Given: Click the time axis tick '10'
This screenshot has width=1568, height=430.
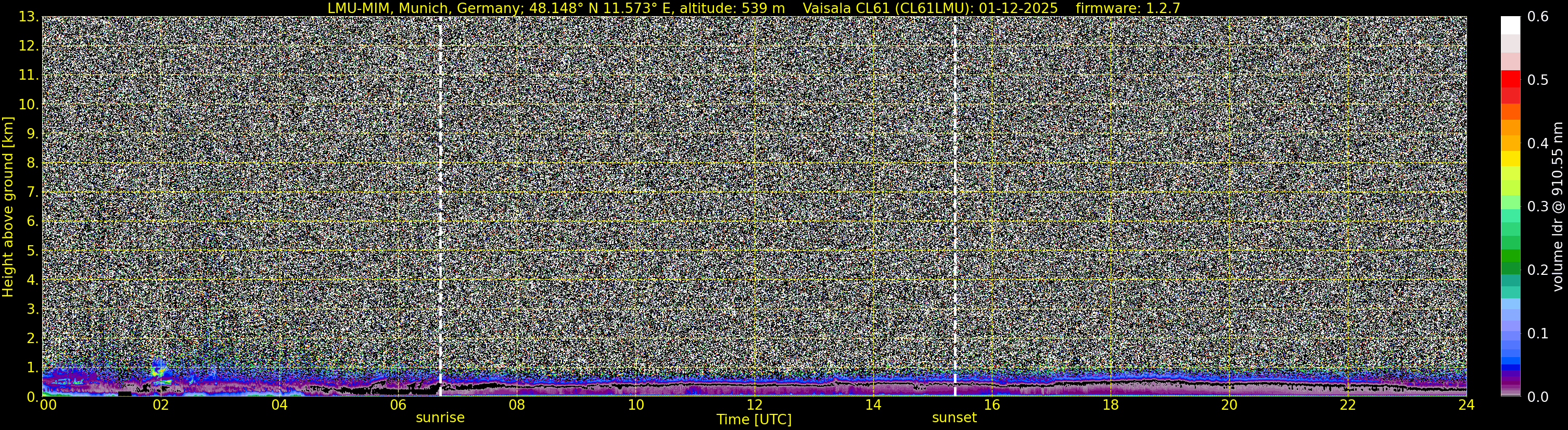Looking at the screenshot, I should tap(635, 406).
